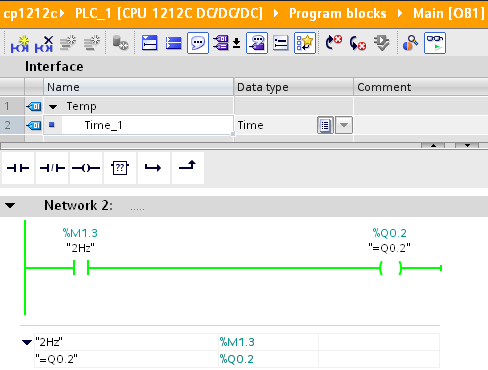Insert a normally open contact
The image size is (488, 370).
[18, 168]
